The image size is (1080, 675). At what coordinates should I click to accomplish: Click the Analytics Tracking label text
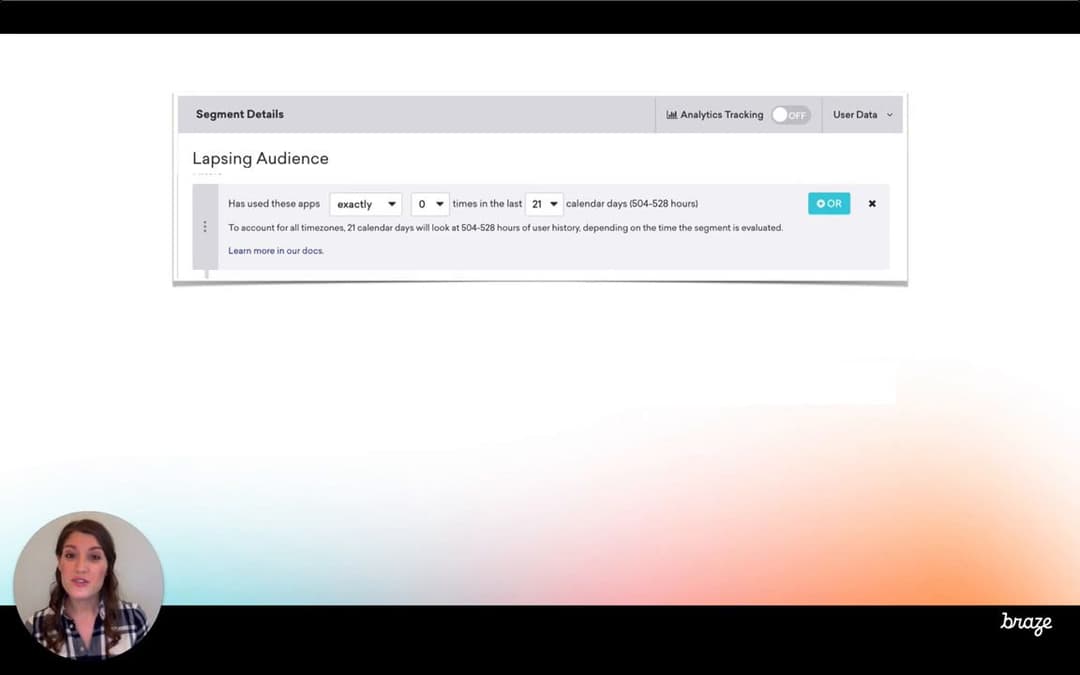pos(721,115)
